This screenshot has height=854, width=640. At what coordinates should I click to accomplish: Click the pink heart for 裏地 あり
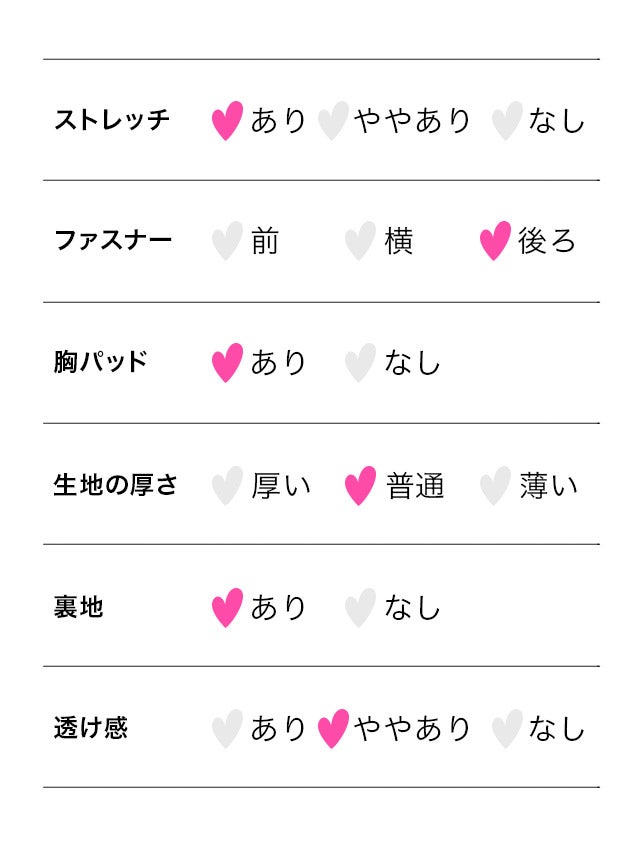click(227, 608)
